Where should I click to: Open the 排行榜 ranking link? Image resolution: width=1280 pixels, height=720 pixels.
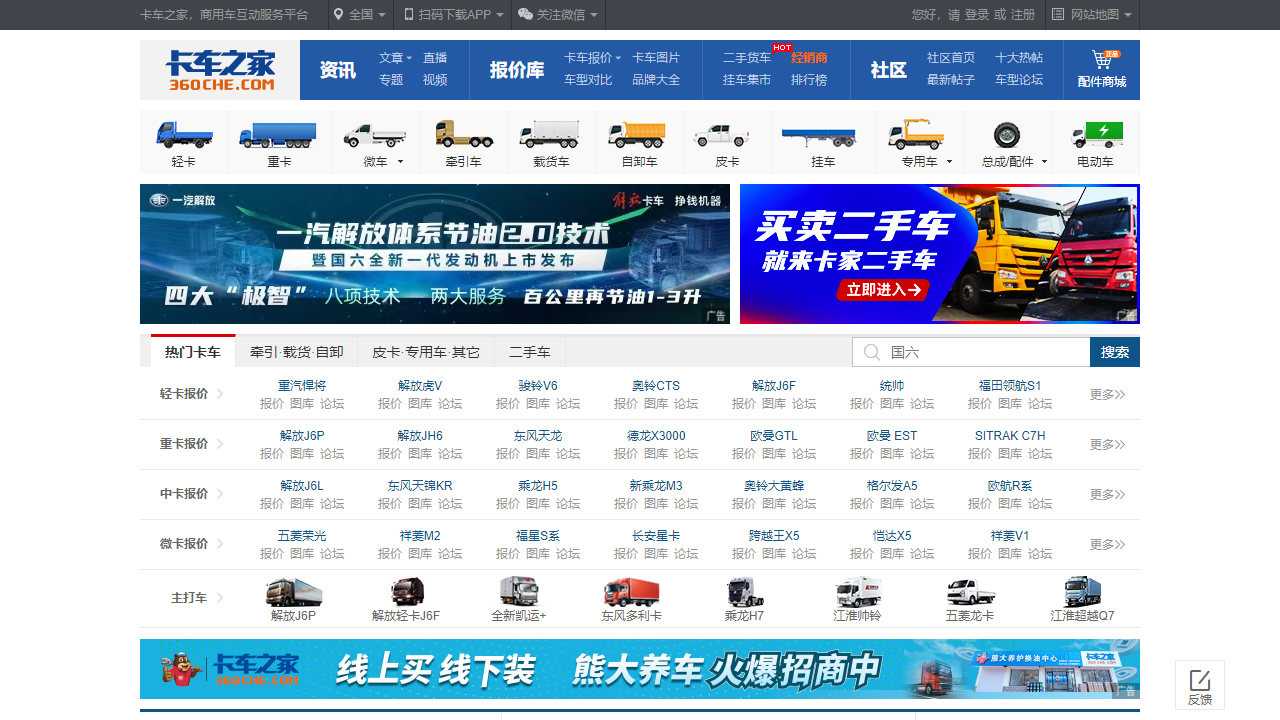pyautogui.click(x=809, y=80)
